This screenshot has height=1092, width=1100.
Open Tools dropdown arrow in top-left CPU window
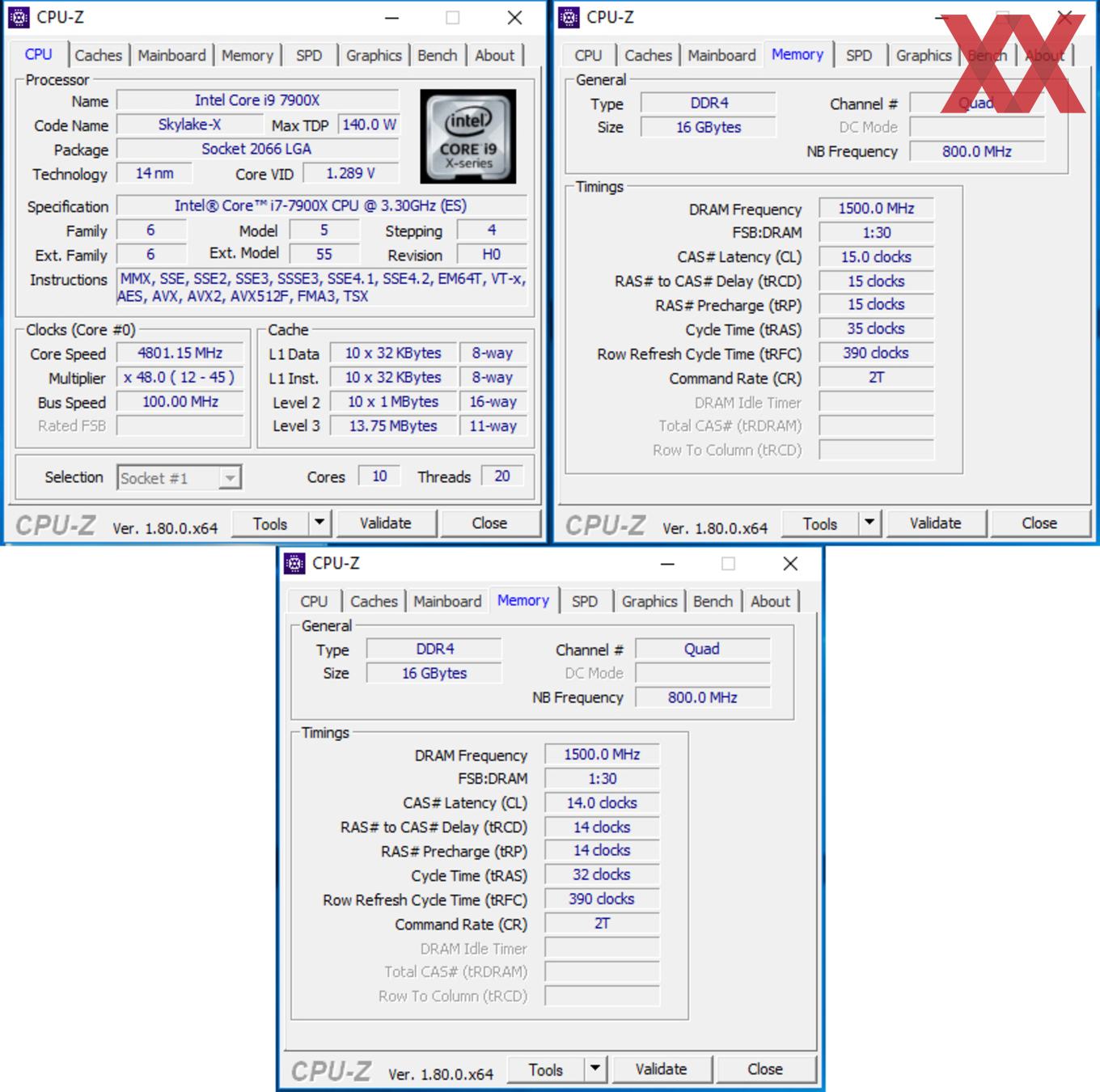point(319,523)
